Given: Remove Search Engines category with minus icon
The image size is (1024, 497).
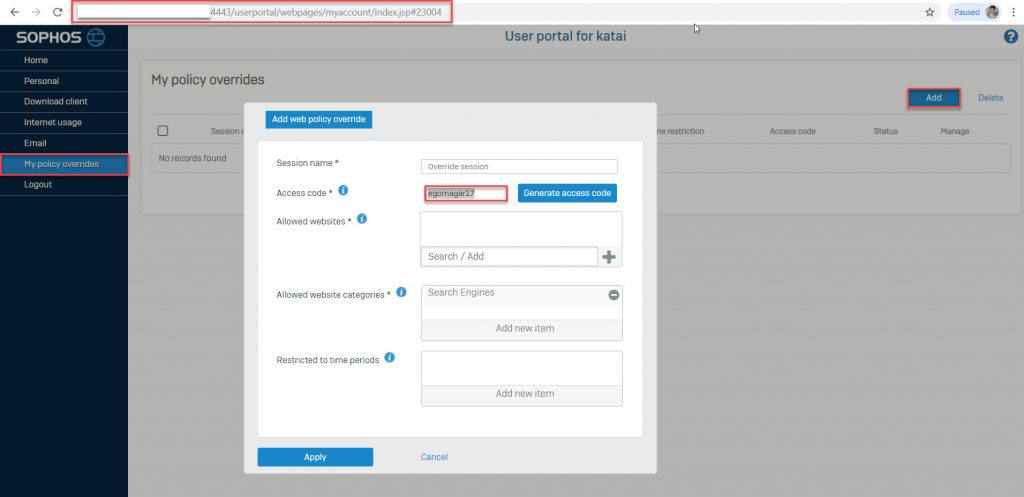Looking at the screenshot, I should click(613, 295).
